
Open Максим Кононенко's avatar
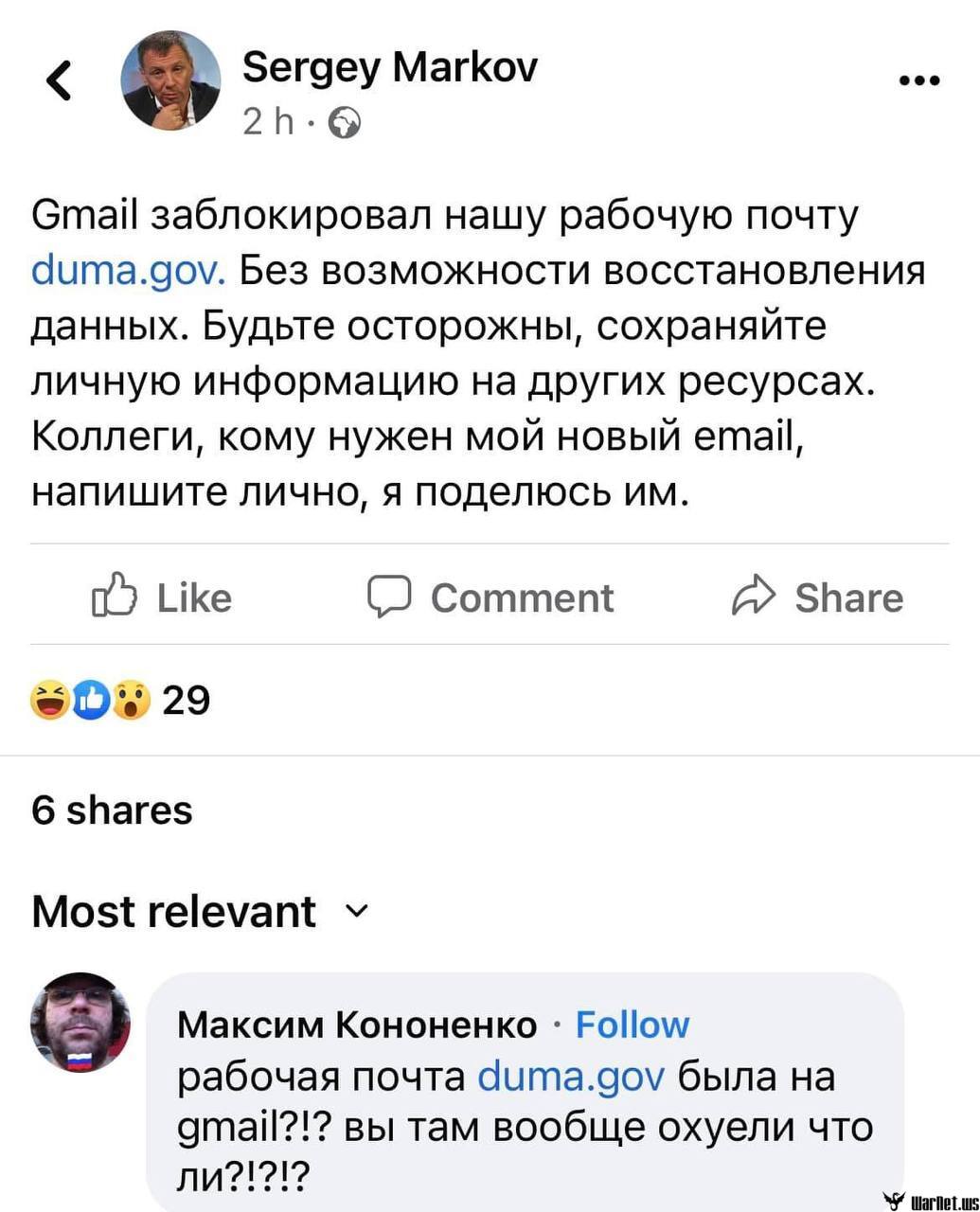[81, 1023]
